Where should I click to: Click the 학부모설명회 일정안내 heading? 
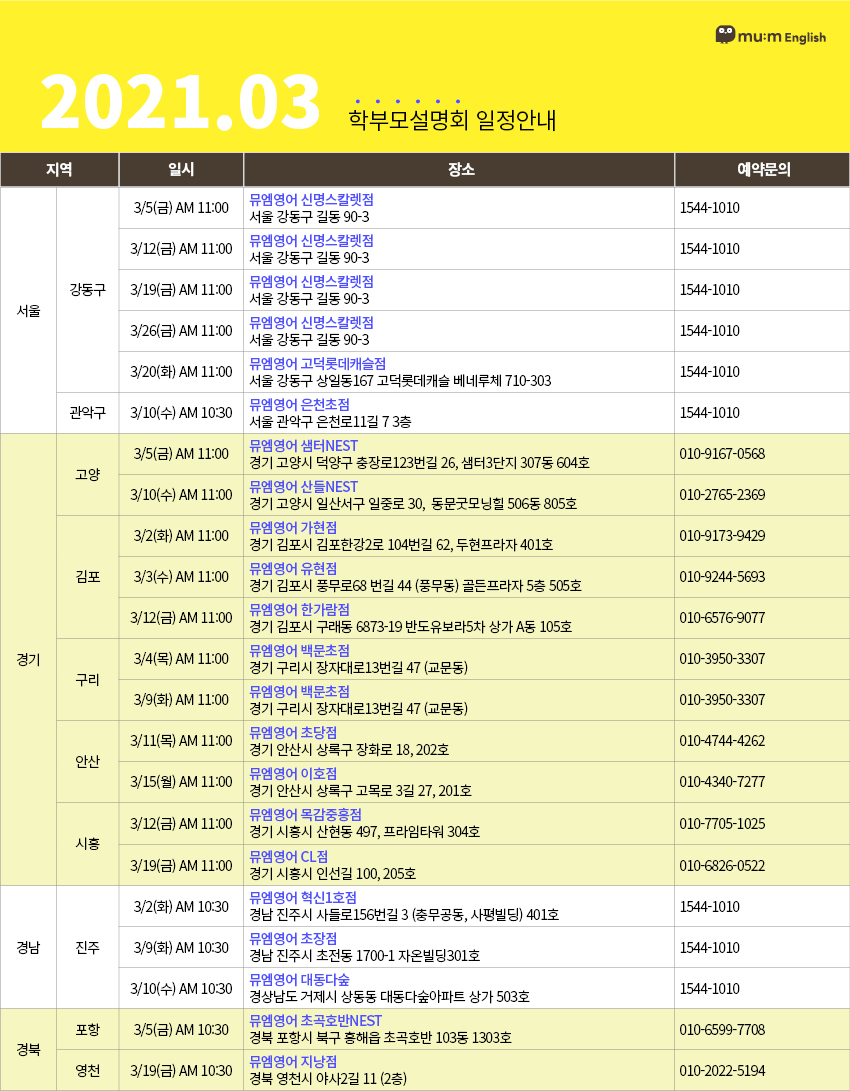click(452, 120)
